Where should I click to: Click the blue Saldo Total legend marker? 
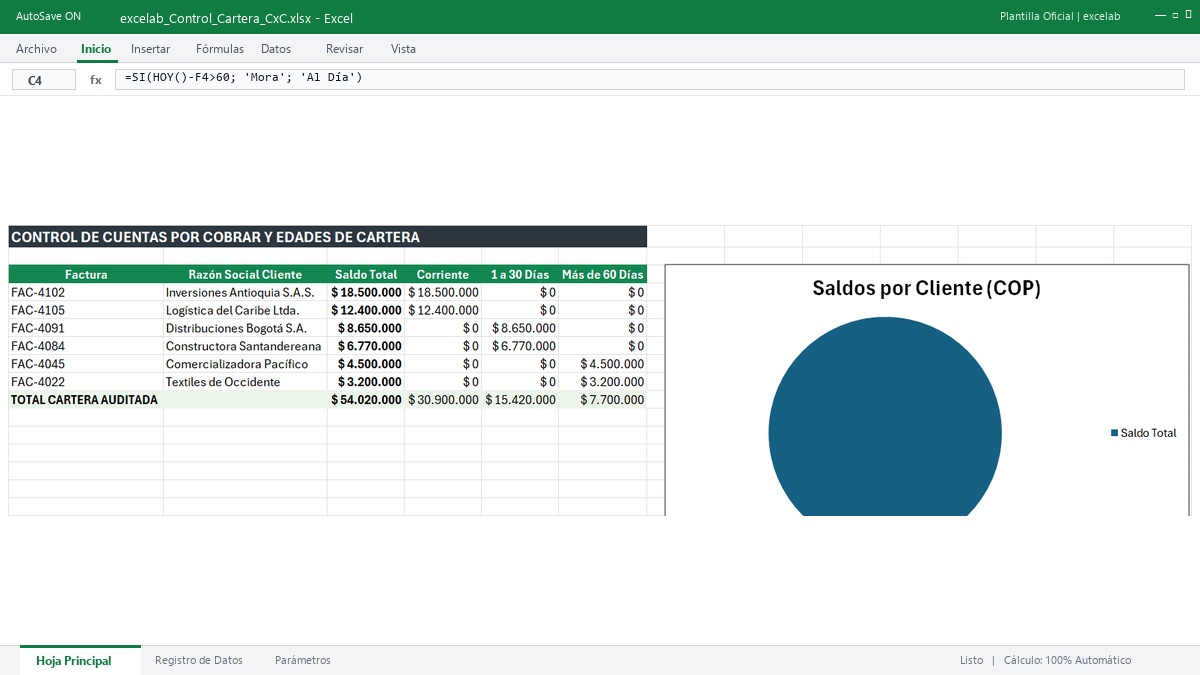click(x=1114, y=433)
